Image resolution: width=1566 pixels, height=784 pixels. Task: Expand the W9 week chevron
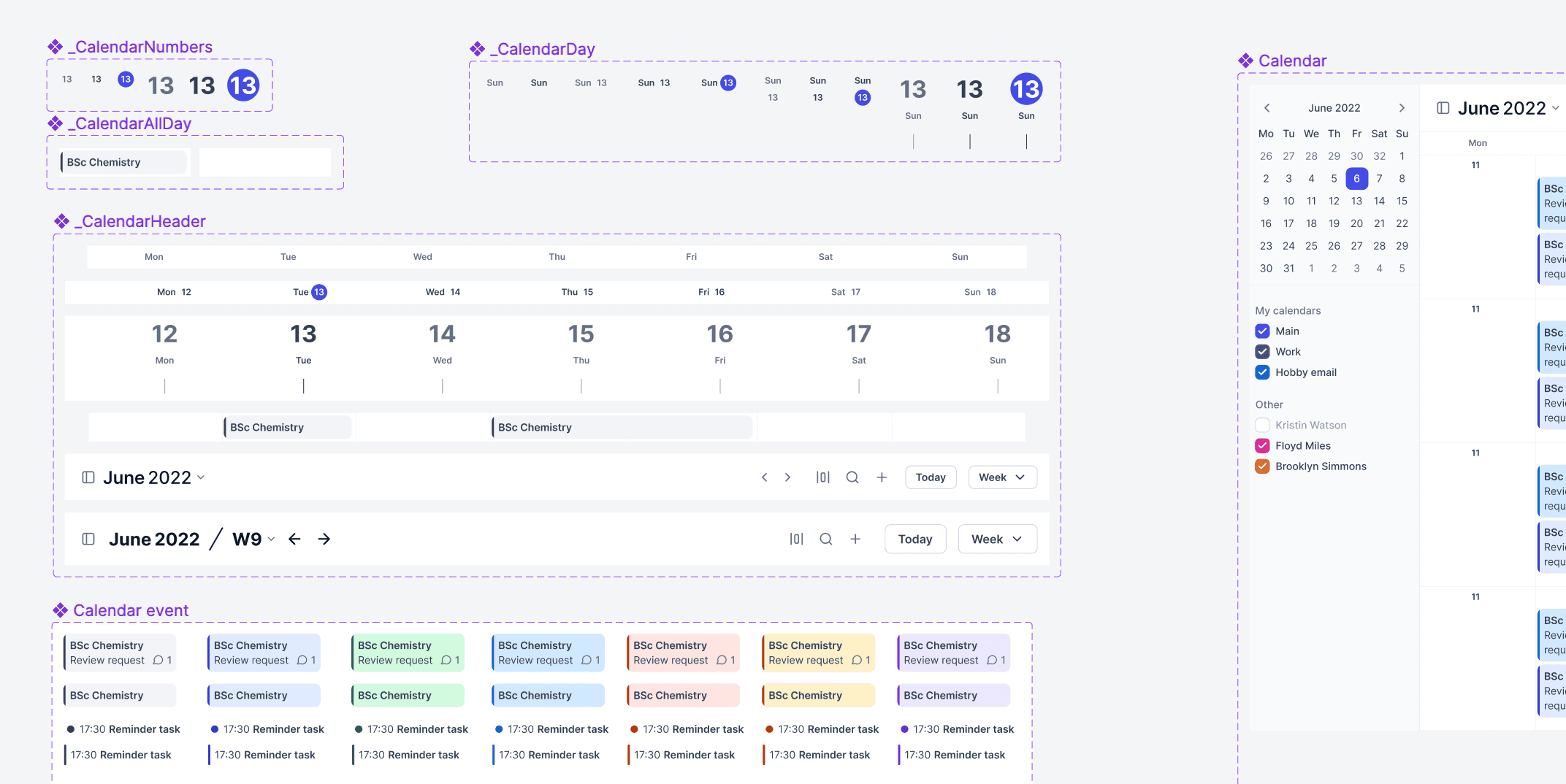271,539
